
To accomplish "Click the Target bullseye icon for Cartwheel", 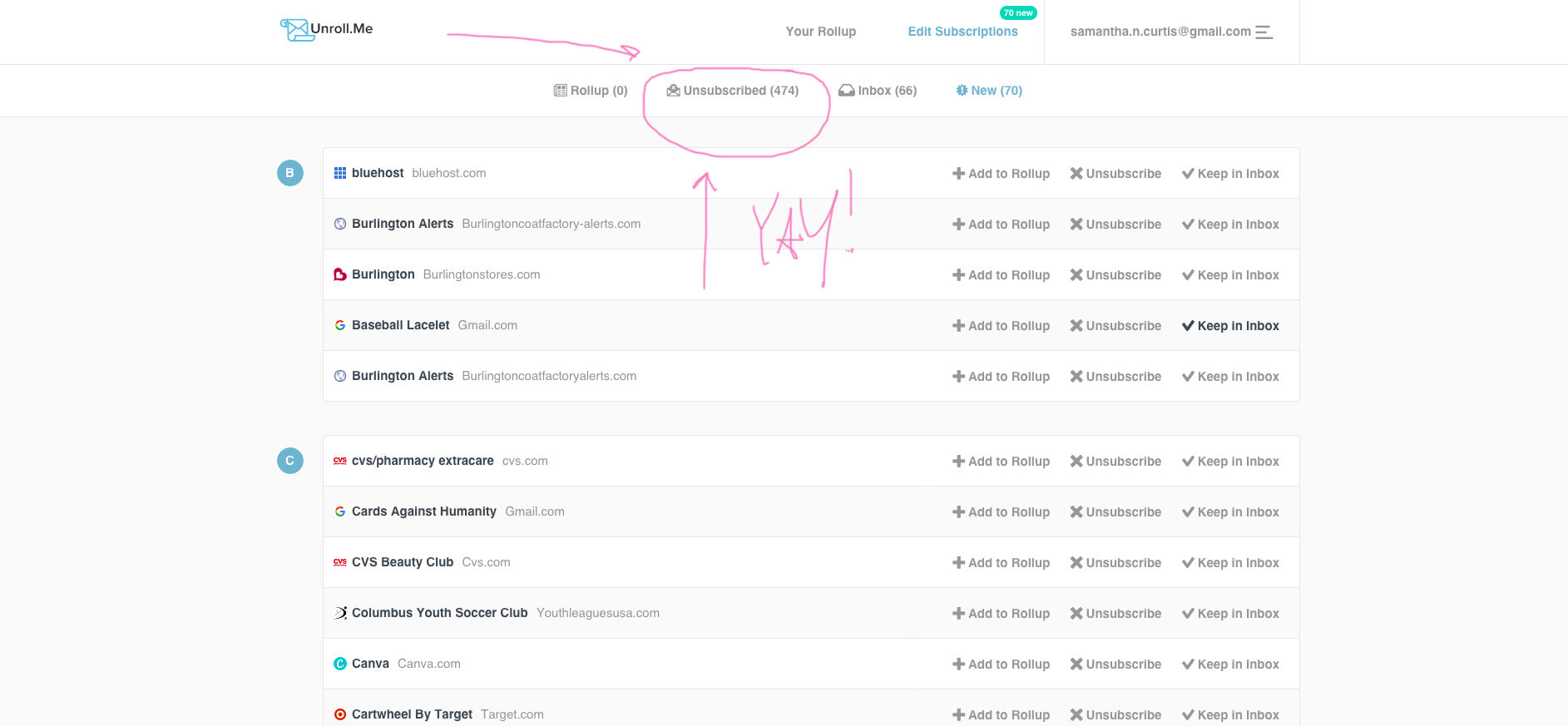I will 340,714.
